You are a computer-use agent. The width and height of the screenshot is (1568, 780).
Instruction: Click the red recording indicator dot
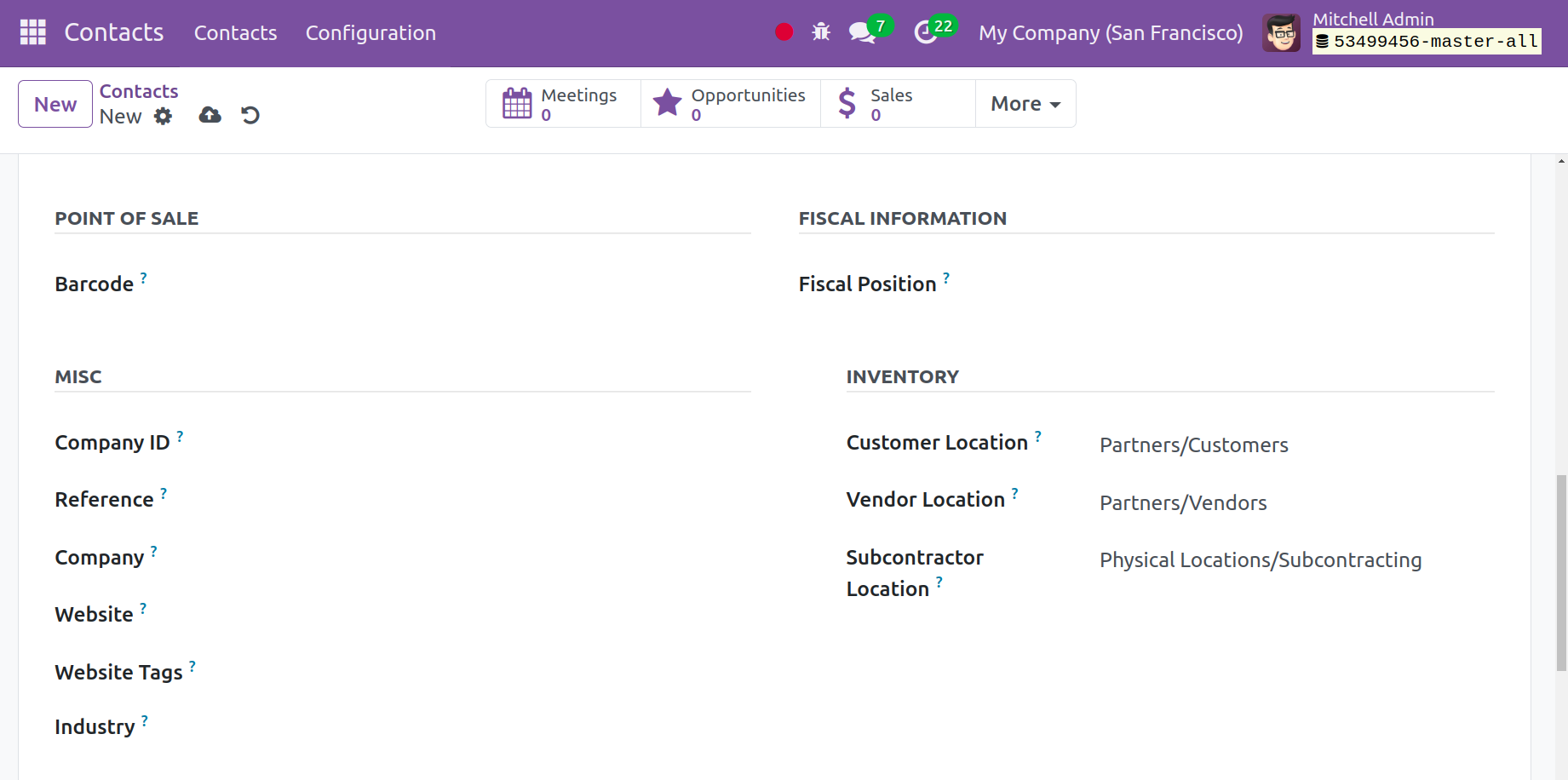(784, 32)
